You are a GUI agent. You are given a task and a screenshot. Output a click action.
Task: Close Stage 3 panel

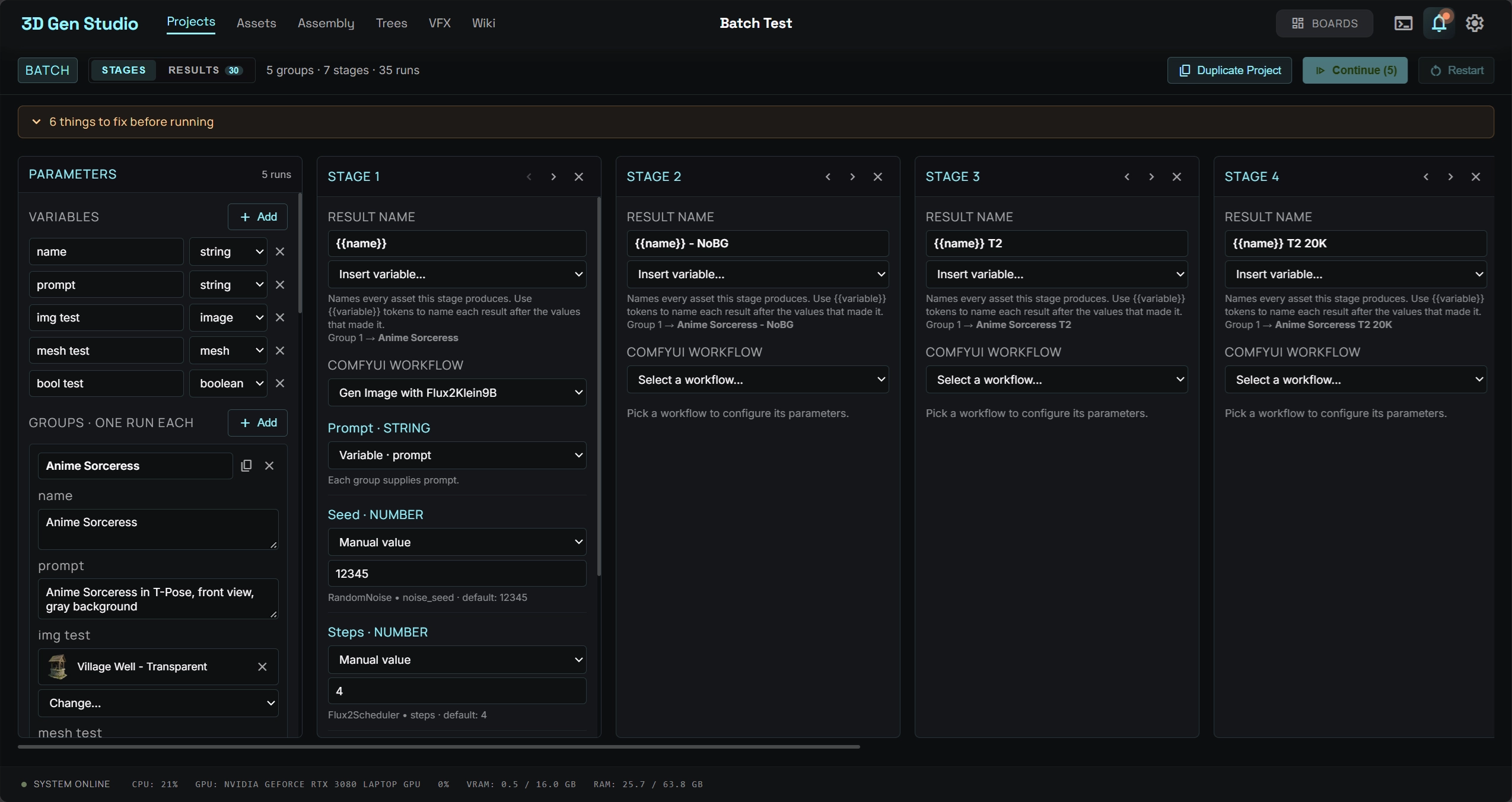[1177, 177]
